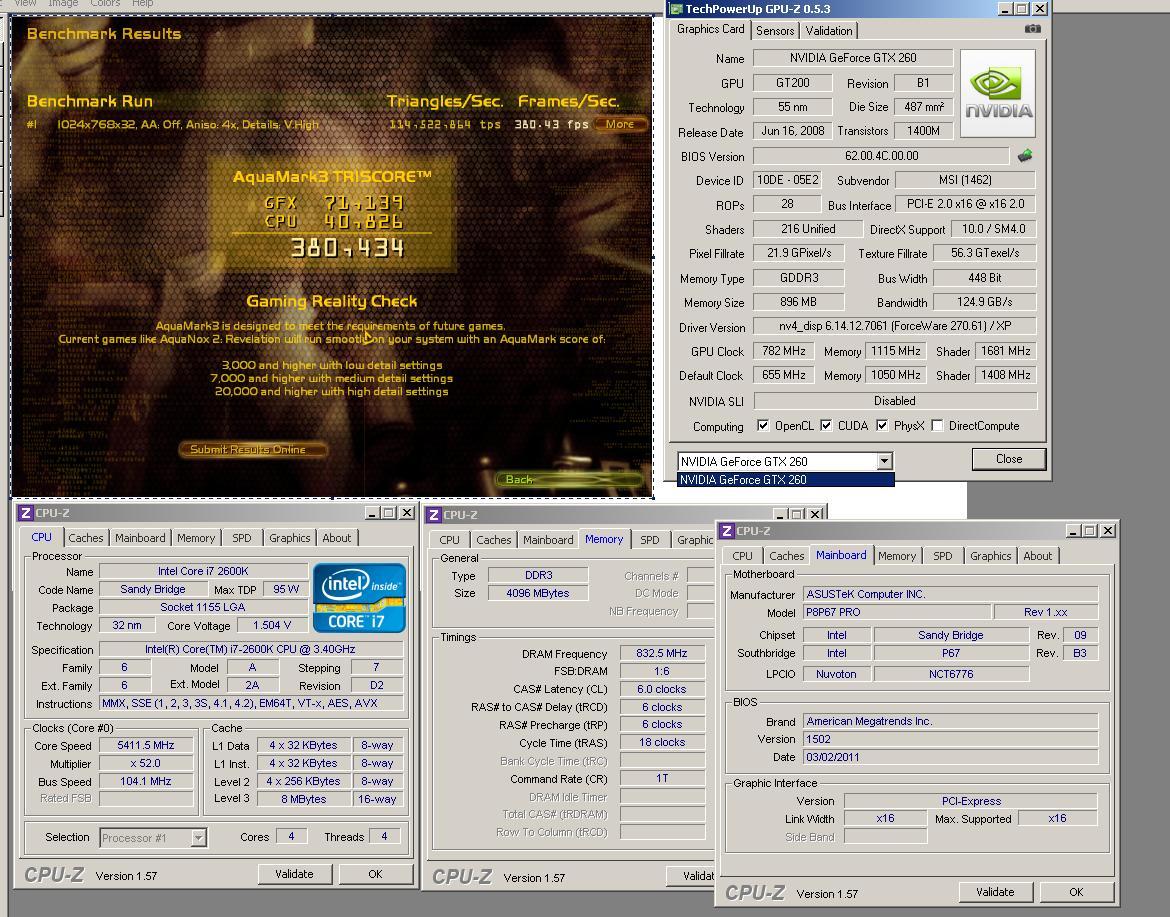Toggle the PhysX checkbox
Screen dimensions: 1170x917
(x=882, y=425)
